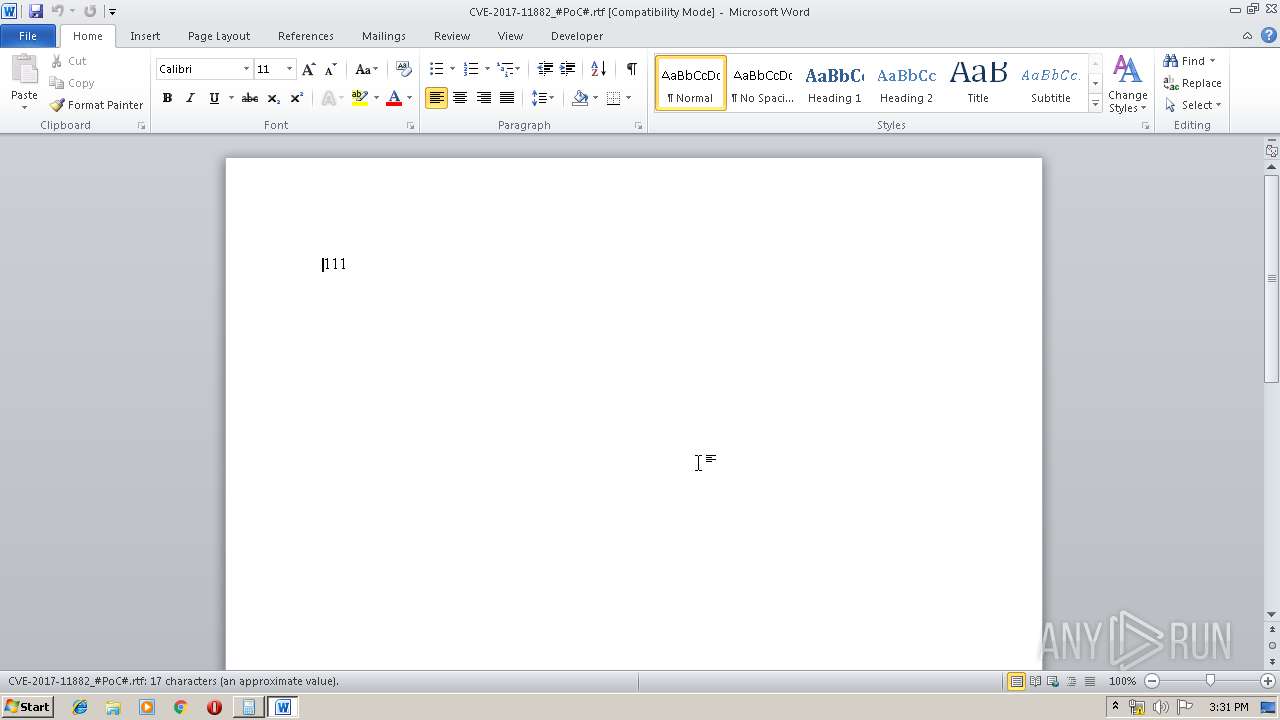Image resolution: width=1280 pixels, height=720 pixels.
Task: Switch to the Insert tab
Action: (x=145, y=36)
